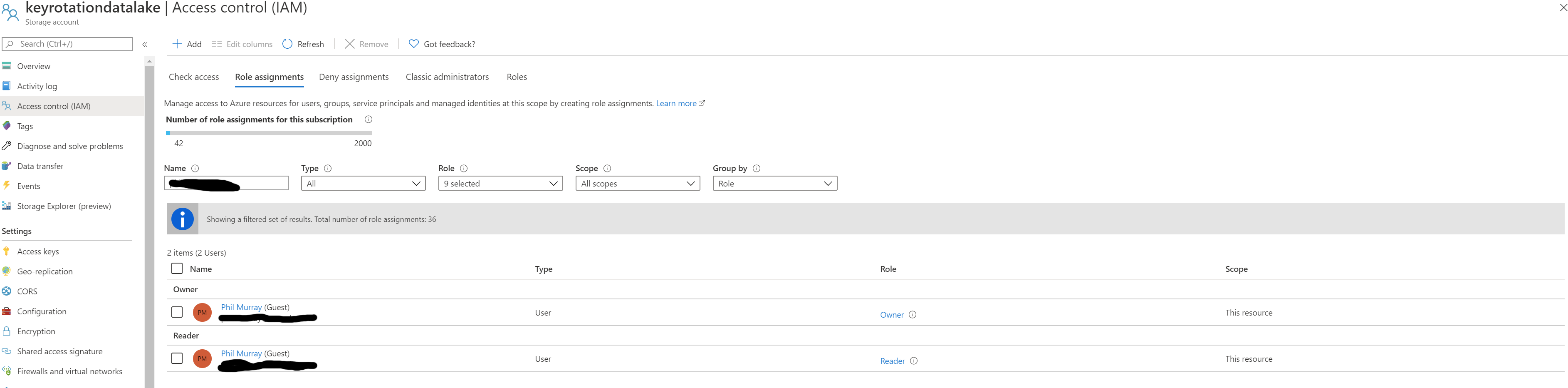The height and width of the screenshot is (388, 1568).
Task: Click info icon beside role assignments count
Action: [x=368, y=119]
